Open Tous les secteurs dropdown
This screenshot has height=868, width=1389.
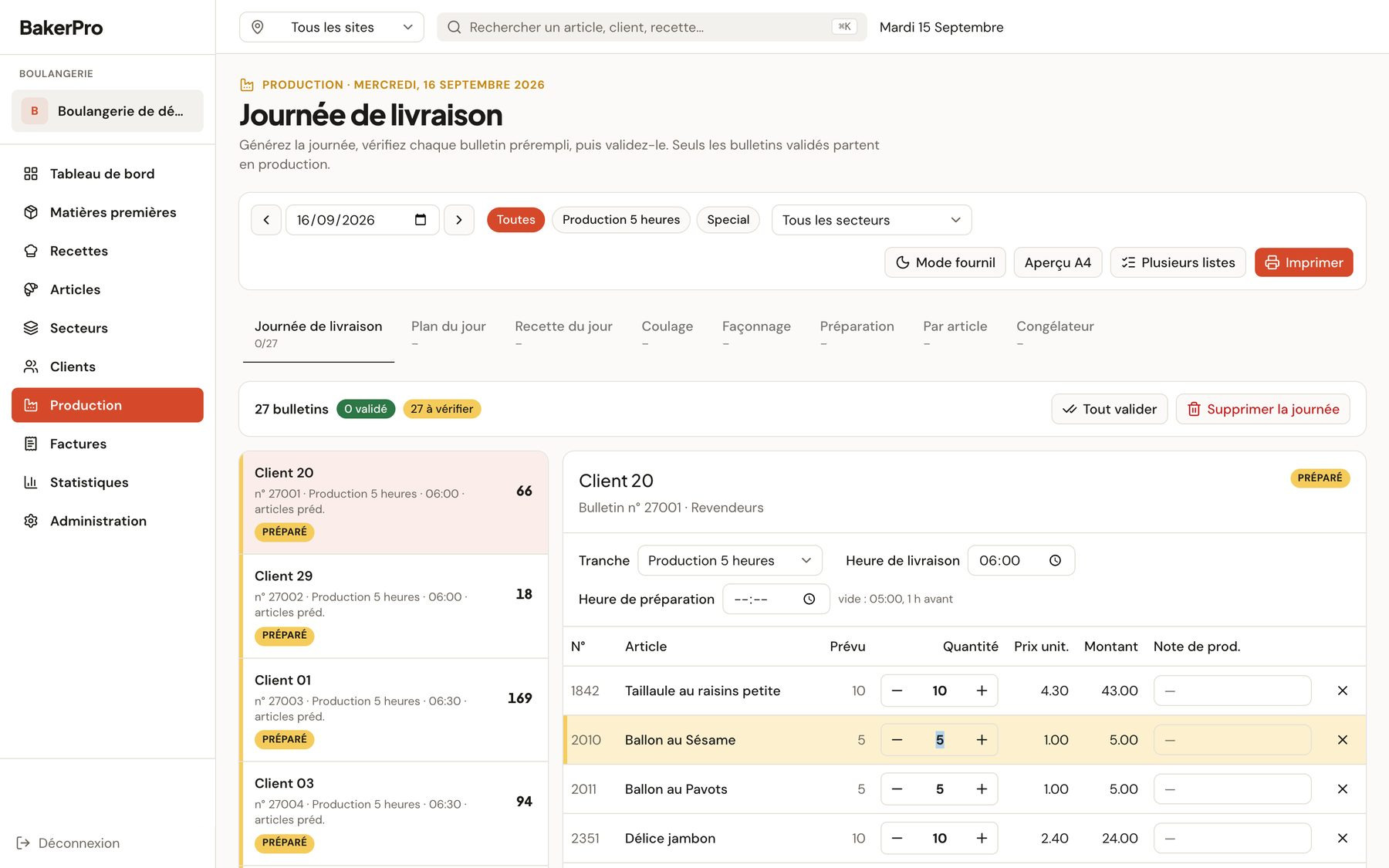click(x=871, y=220)
